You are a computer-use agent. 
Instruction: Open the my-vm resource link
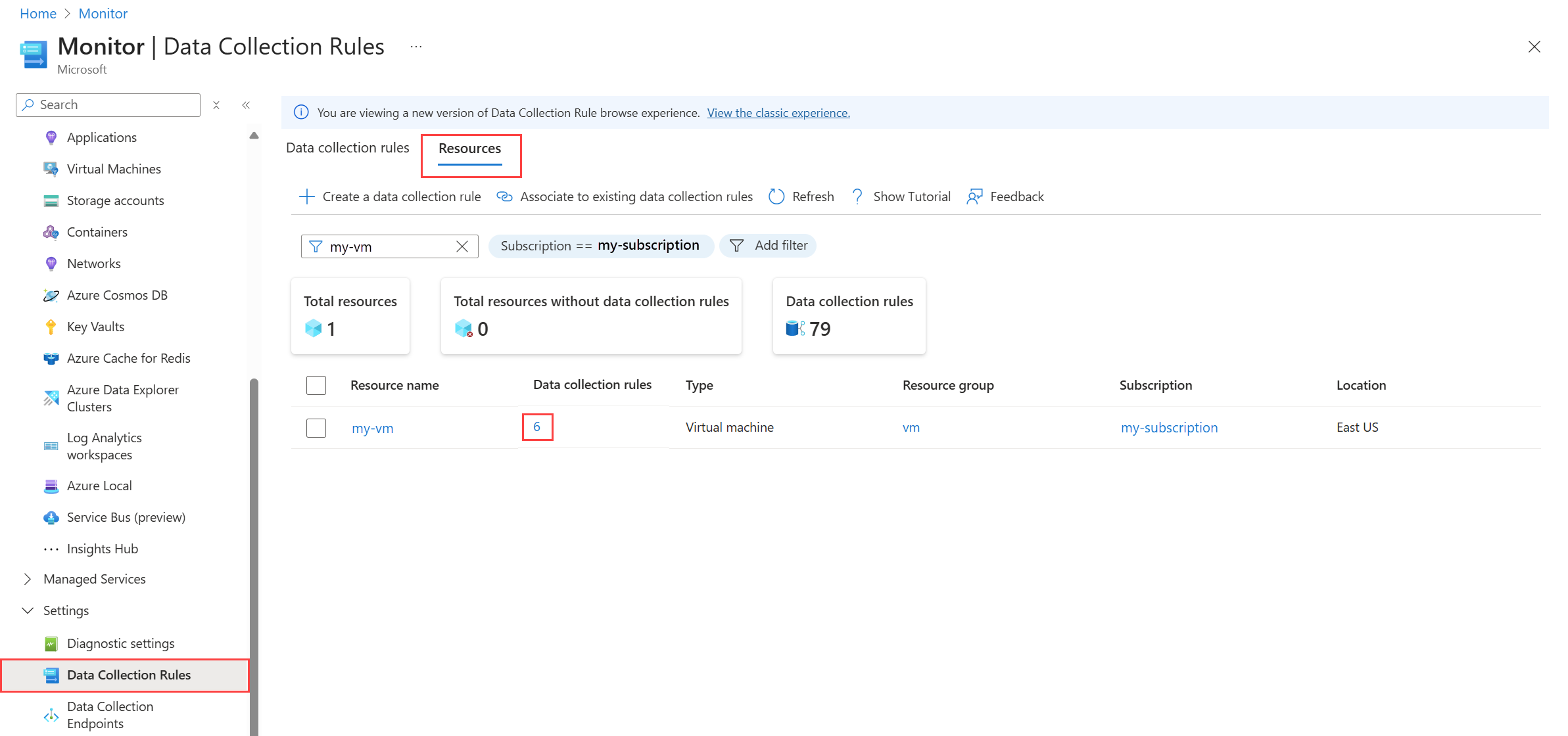(x=372, y=428)
